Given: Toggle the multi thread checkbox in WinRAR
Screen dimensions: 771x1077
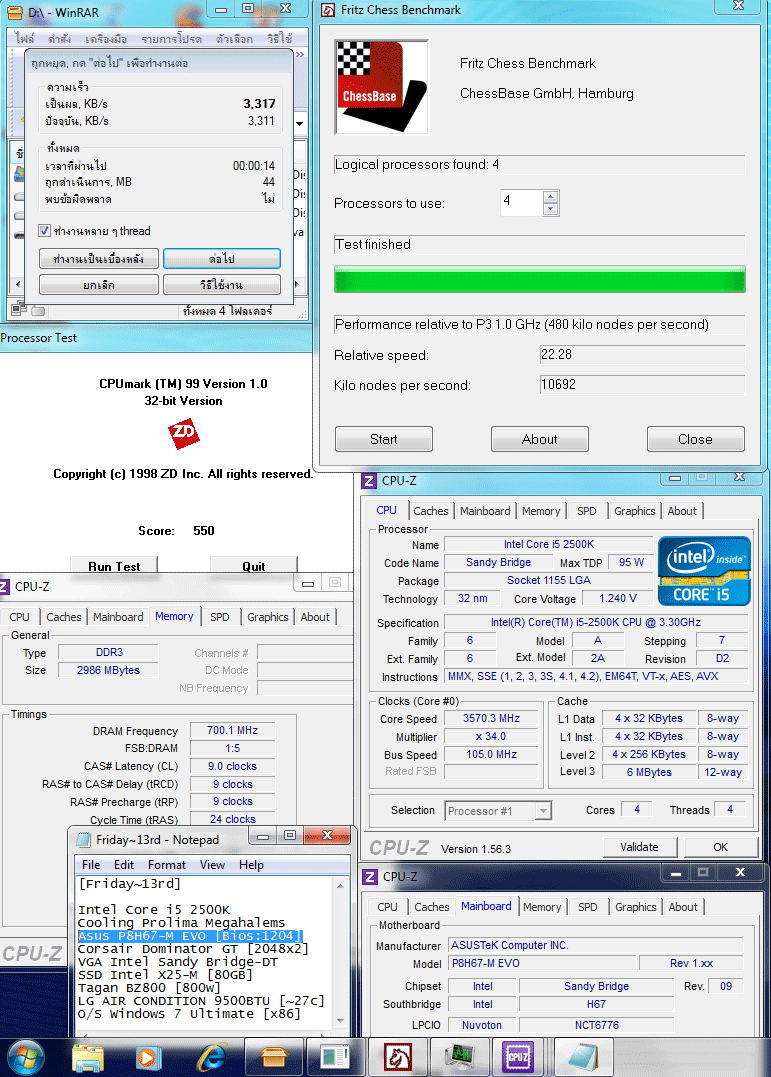Looking at the screenshot, I should click(x=44, y=231).
